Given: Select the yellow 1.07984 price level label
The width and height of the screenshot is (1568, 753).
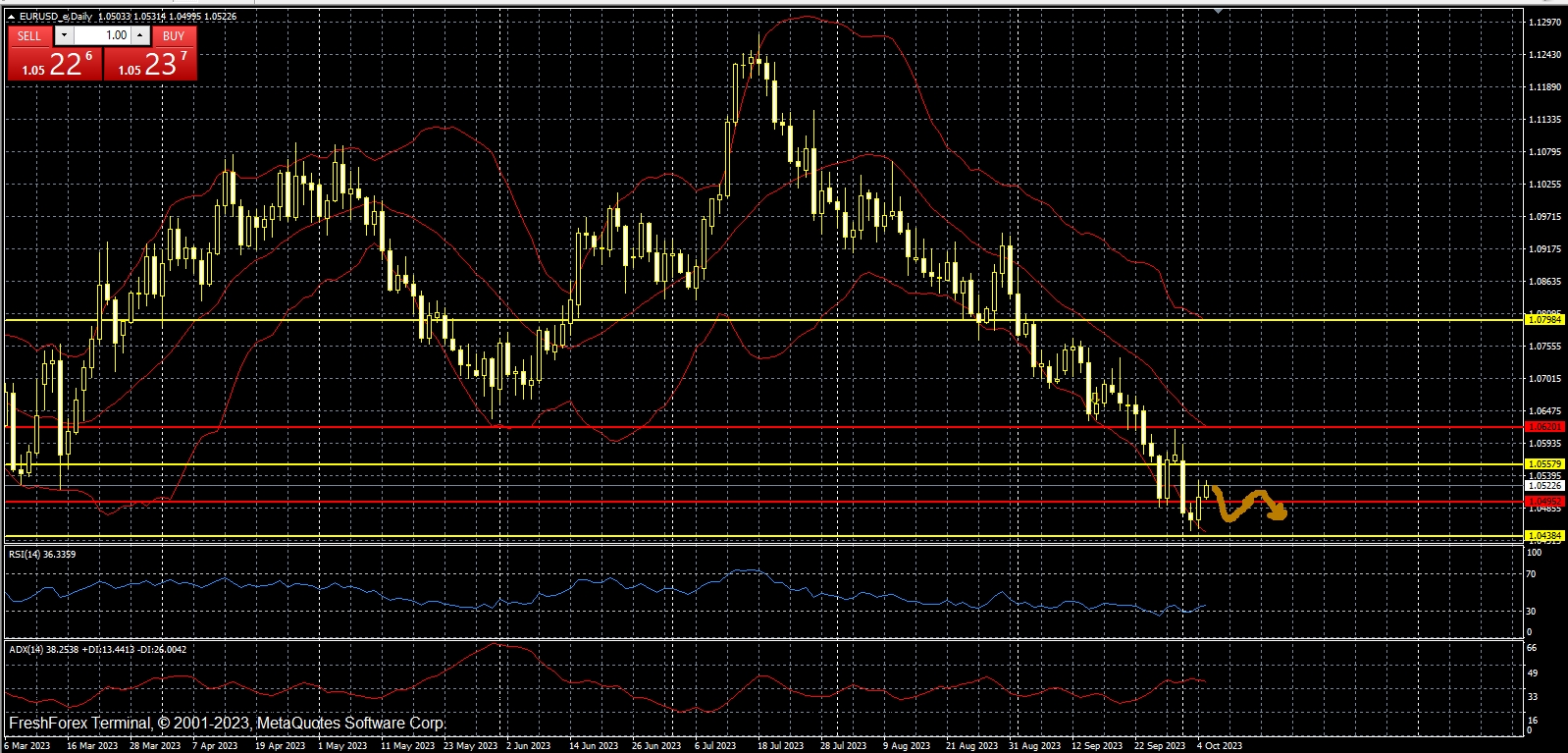Looking at the screenshot, I should tap(1544, 319).
